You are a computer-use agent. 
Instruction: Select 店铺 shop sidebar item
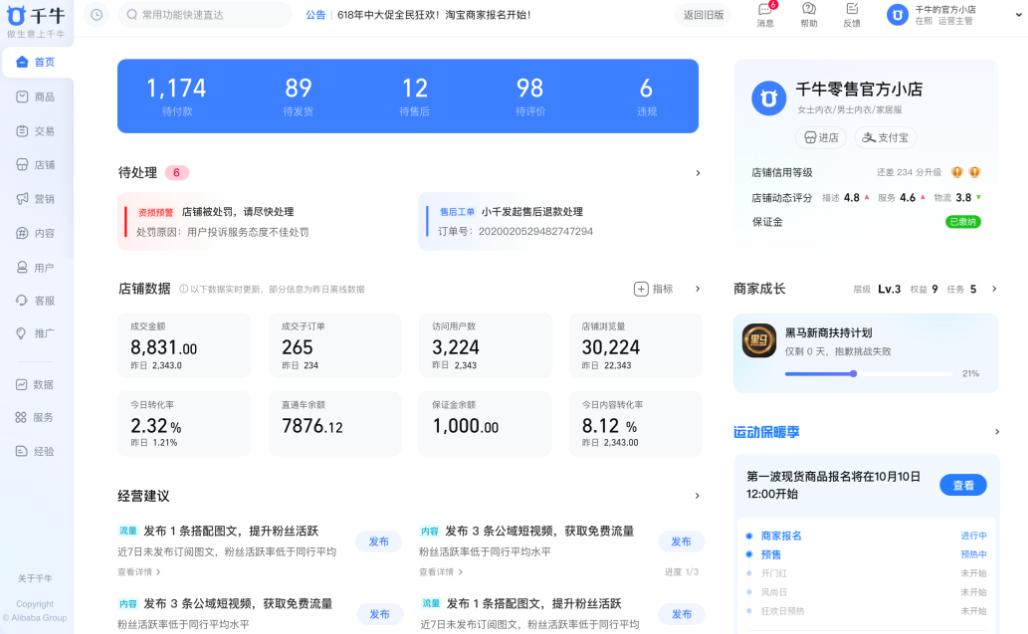pyautogui.click(x=36, y=165)
